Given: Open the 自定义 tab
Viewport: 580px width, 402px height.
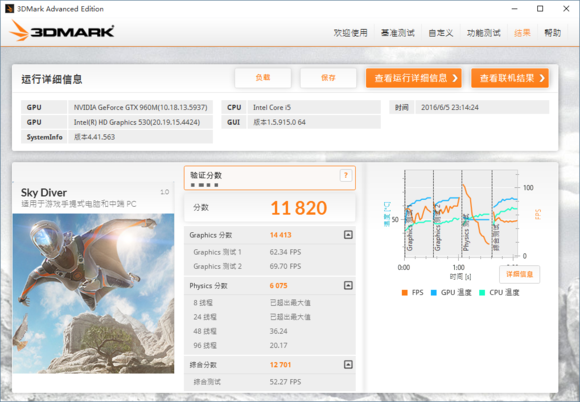Looking at the screenshot, I should 441,33.
